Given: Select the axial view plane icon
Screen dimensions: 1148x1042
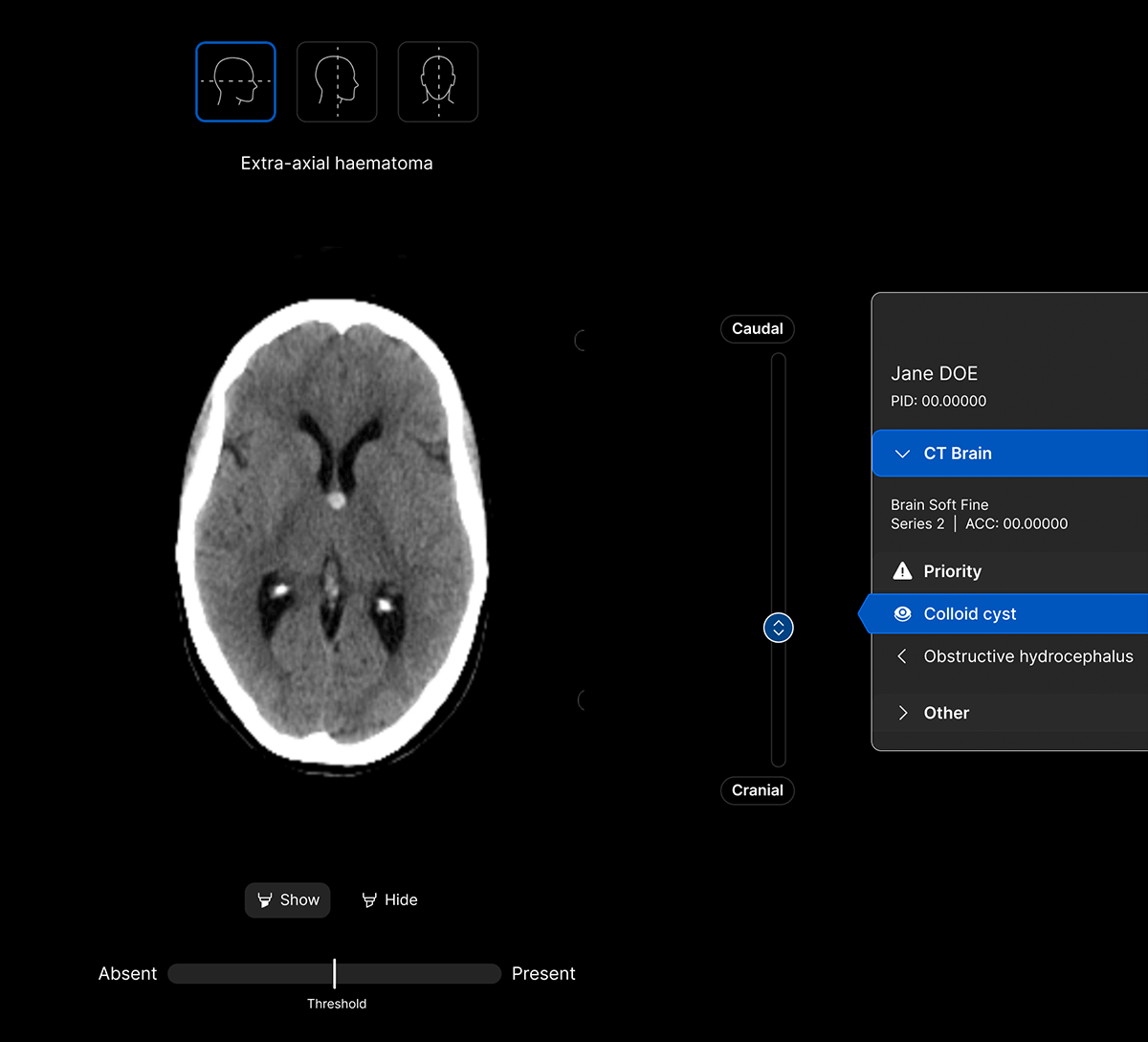Looking at the screenshot, I should click(235, 82).
